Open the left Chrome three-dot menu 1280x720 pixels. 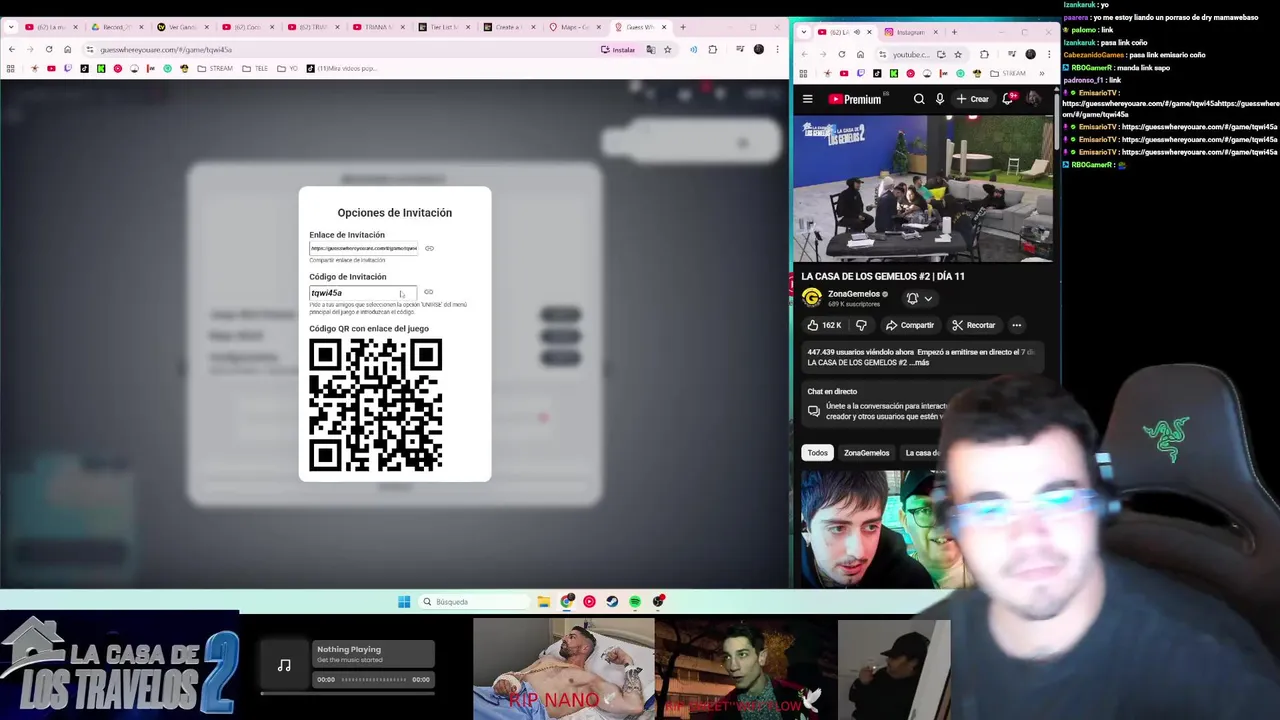pos(777,49)
